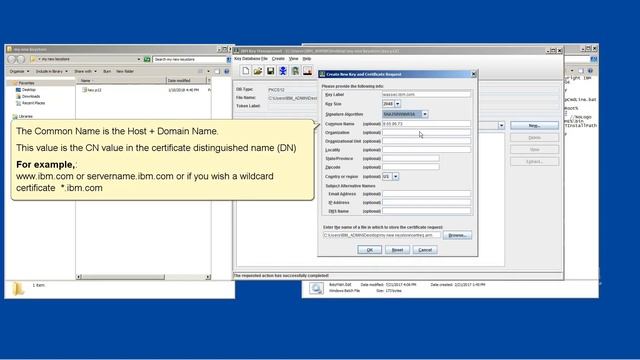Click the Explorer back navigation button
This screenshot has width=640, height=360.
[x=11, y=60]
